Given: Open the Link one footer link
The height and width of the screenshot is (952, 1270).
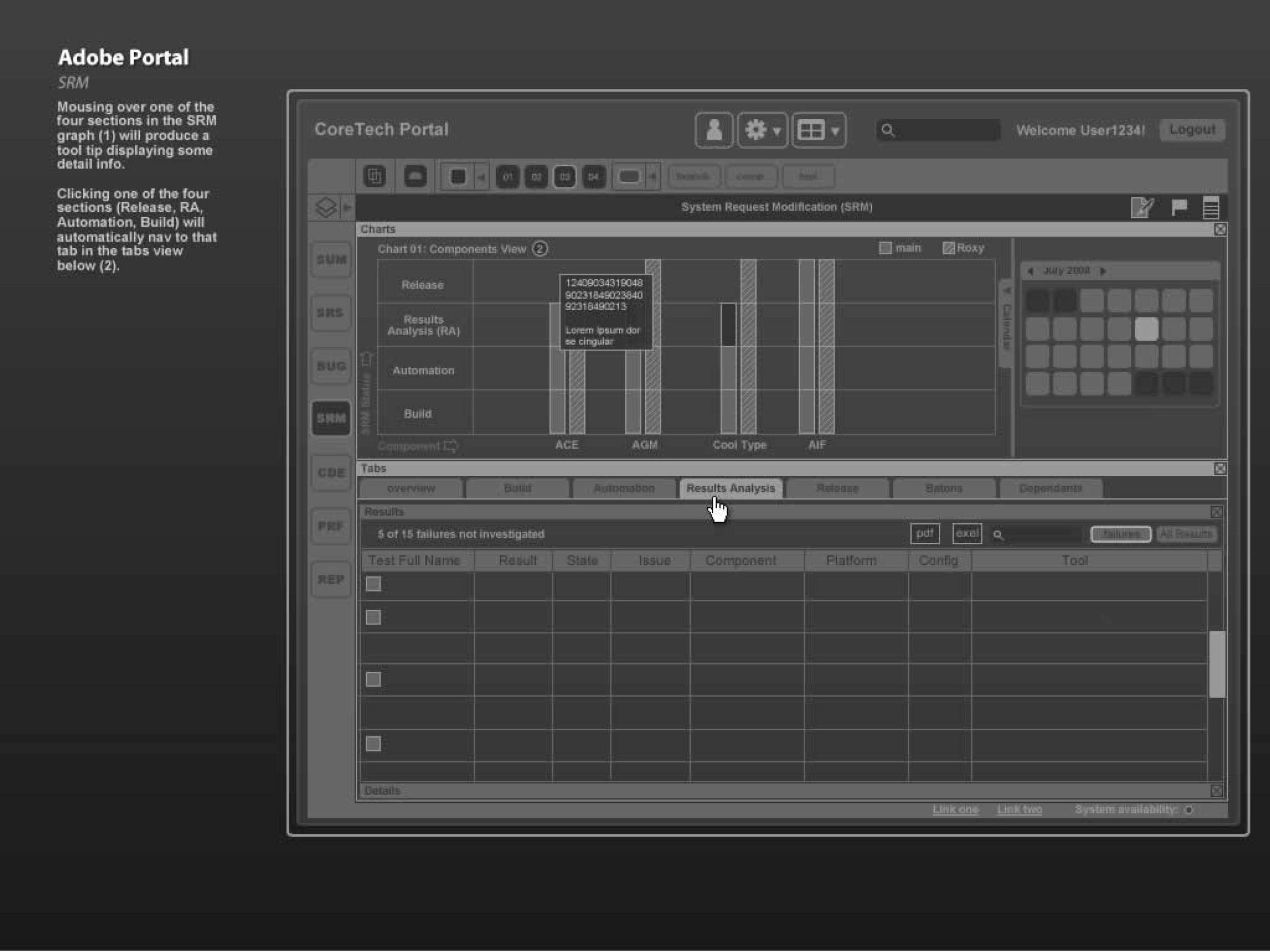Looking at the screenshot, I should [956, 809].
